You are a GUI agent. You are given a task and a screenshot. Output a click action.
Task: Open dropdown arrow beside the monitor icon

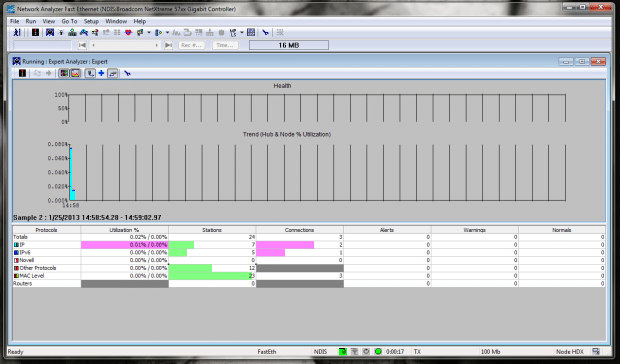pos(149,32)
